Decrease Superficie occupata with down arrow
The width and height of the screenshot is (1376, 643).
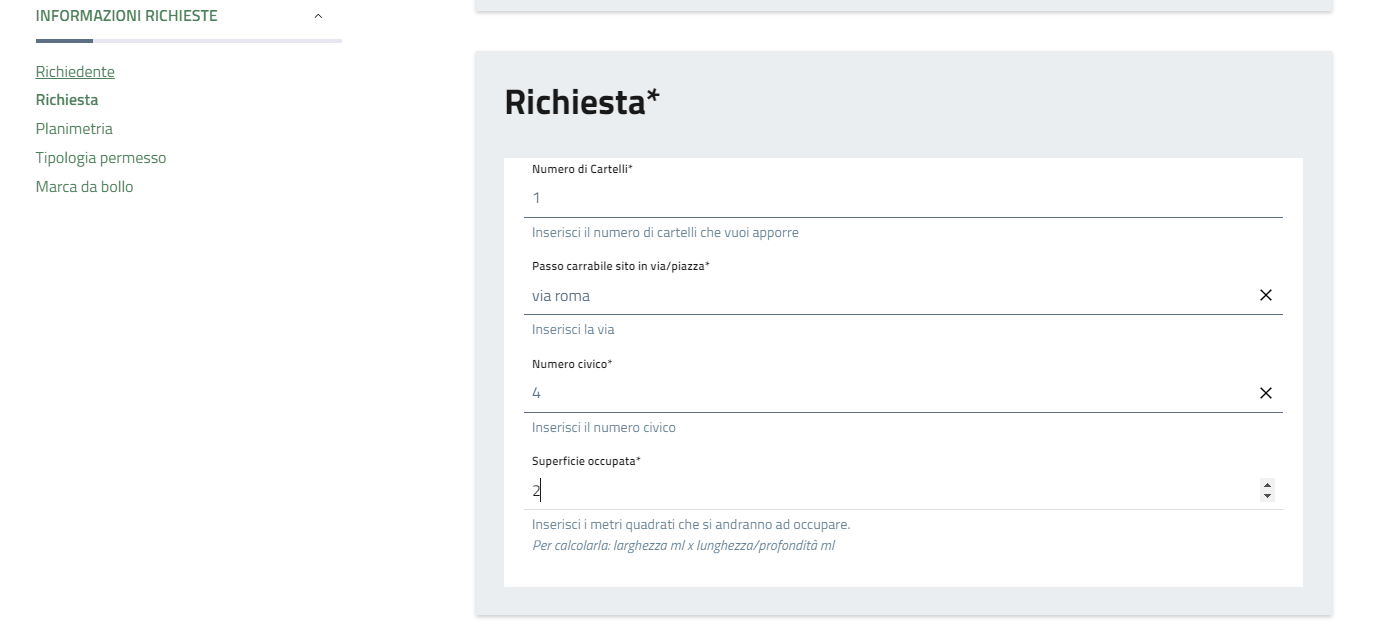[1268, 496]
